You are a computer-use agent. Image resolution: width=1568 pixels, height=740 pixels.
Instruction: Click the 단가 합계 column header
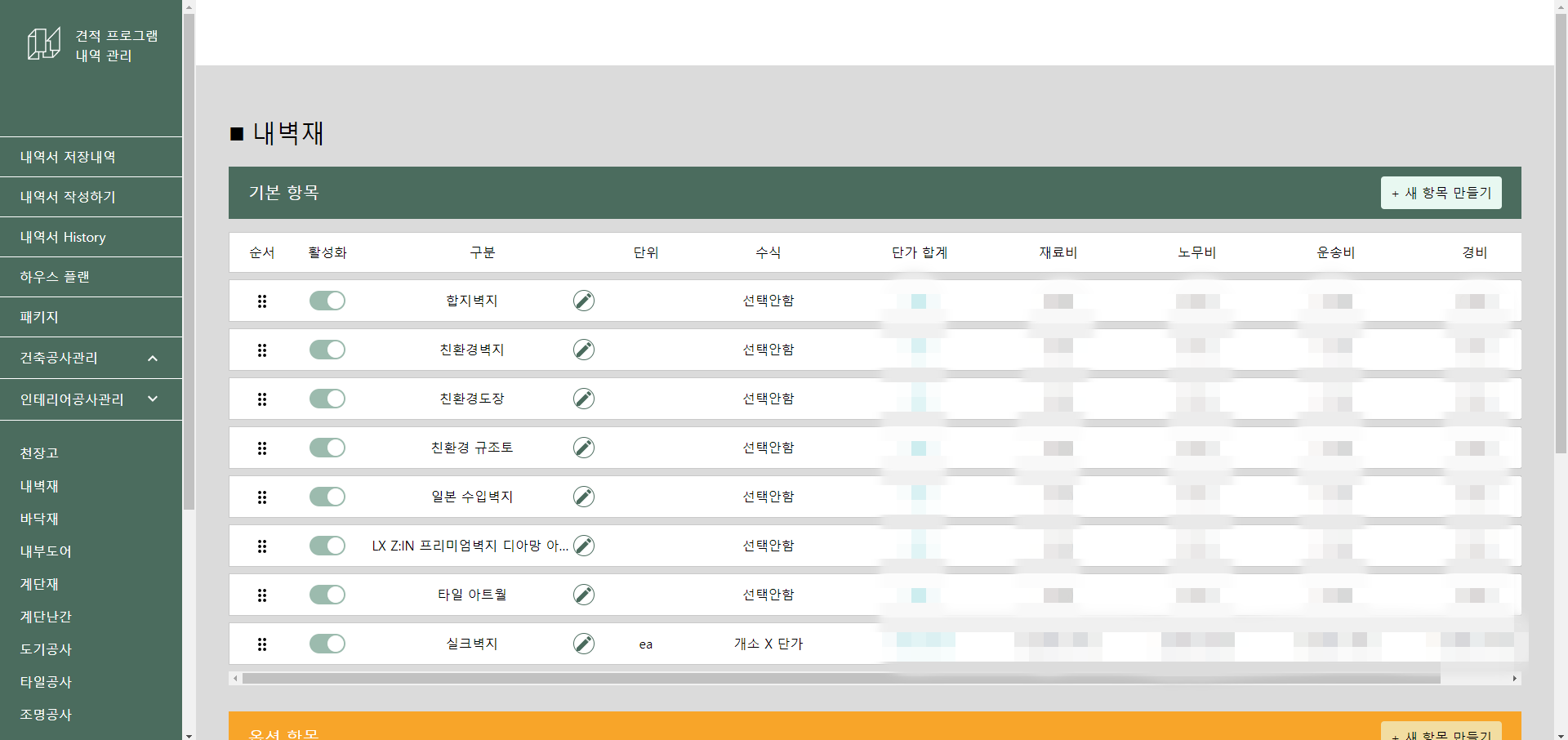pyautogui.click(x=920, y=252)
